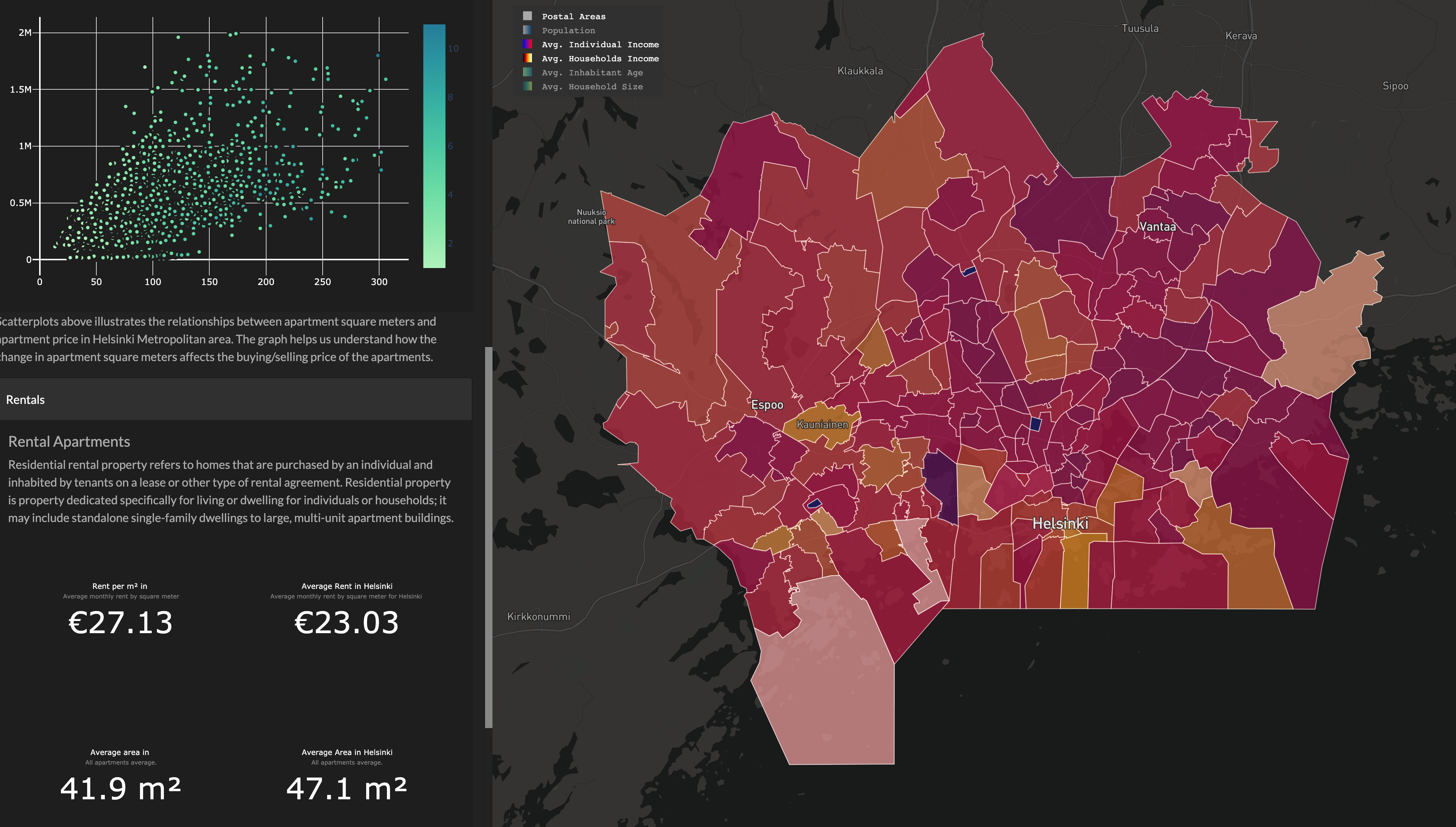Viewport: 1456px width, 827px height.
Task: Click the 47.1 m² Helsinki area indicator
Action: (346, 788)
